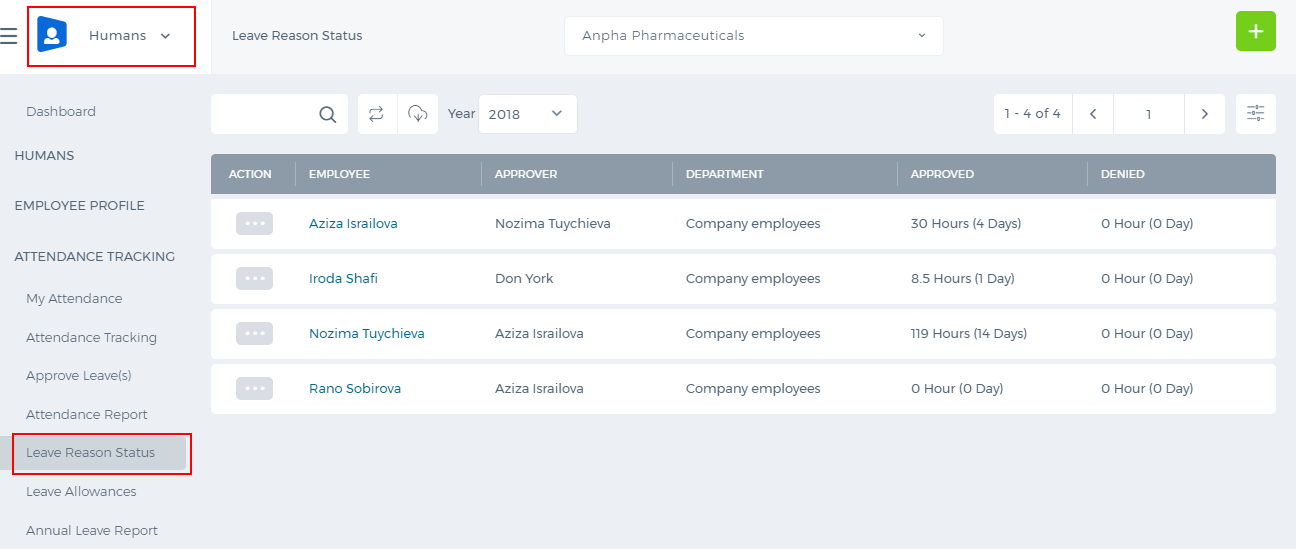Sort by the DEPARTMENT column header
Screen dimensions: 1296x549
tap(725, 174)
